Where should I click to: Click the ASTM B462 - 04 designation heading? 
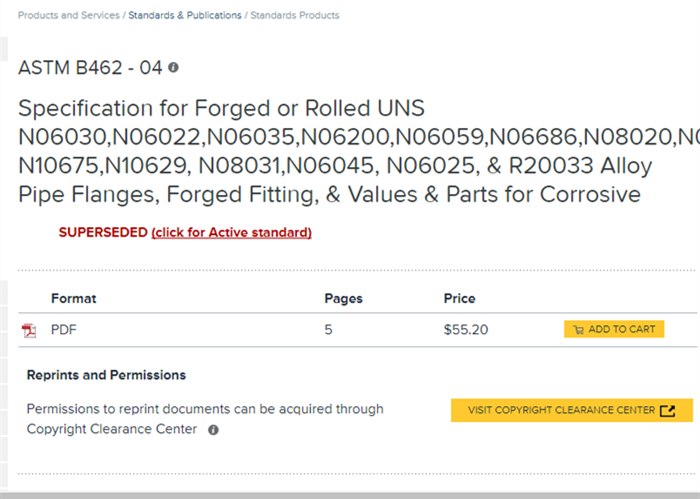[x=90, y=68]
